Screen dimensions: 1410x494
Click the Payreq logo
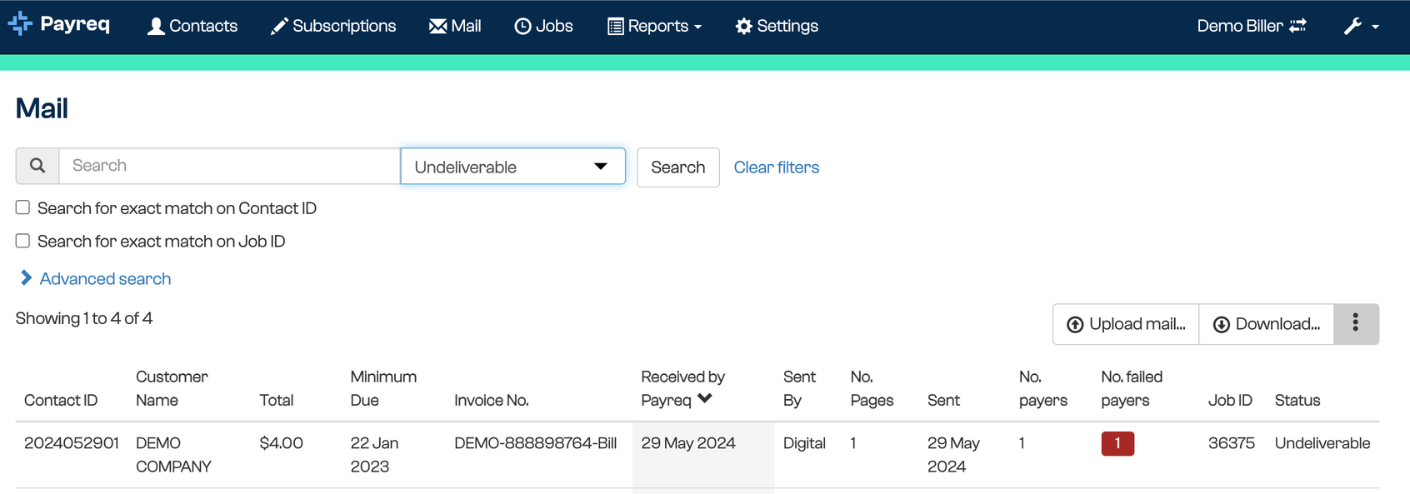(59, 25)
